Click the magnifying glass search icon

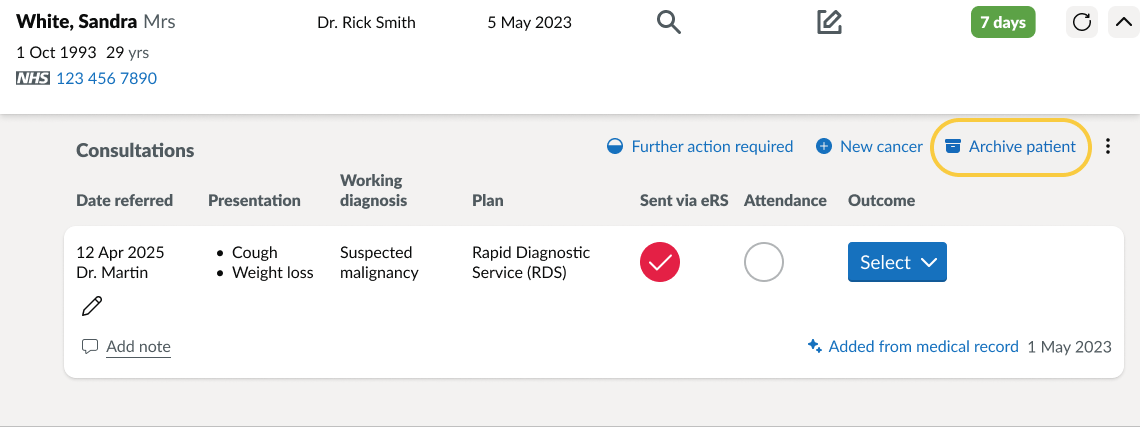coord(669,23)
